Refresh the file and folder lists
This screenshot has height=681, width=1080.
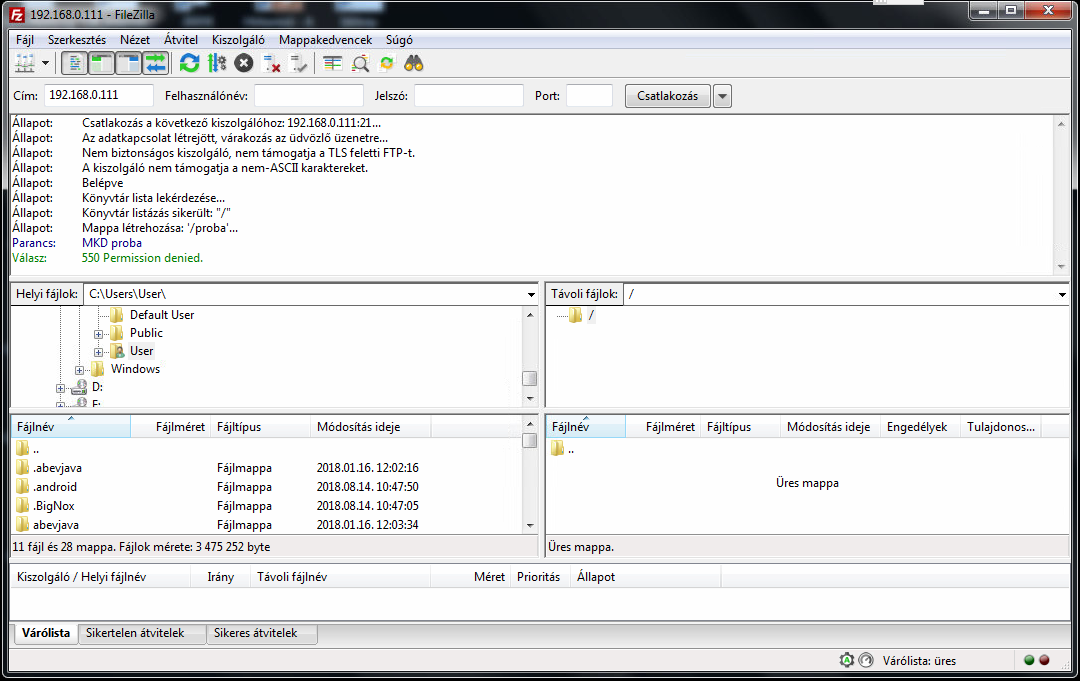[x=189, y=64]
